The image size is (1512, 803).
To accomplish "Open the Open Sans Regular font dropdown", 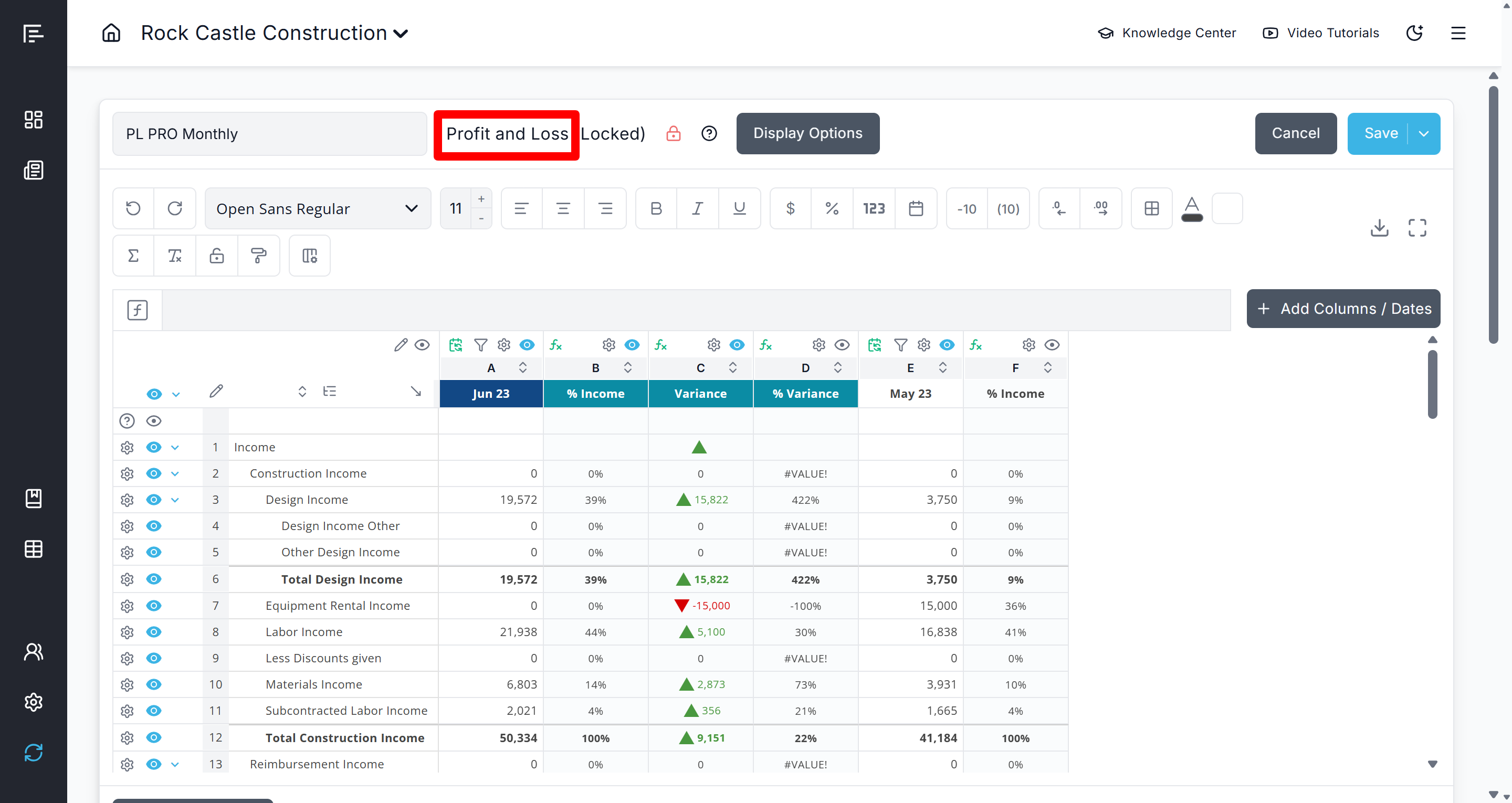I will coord(318,208).
